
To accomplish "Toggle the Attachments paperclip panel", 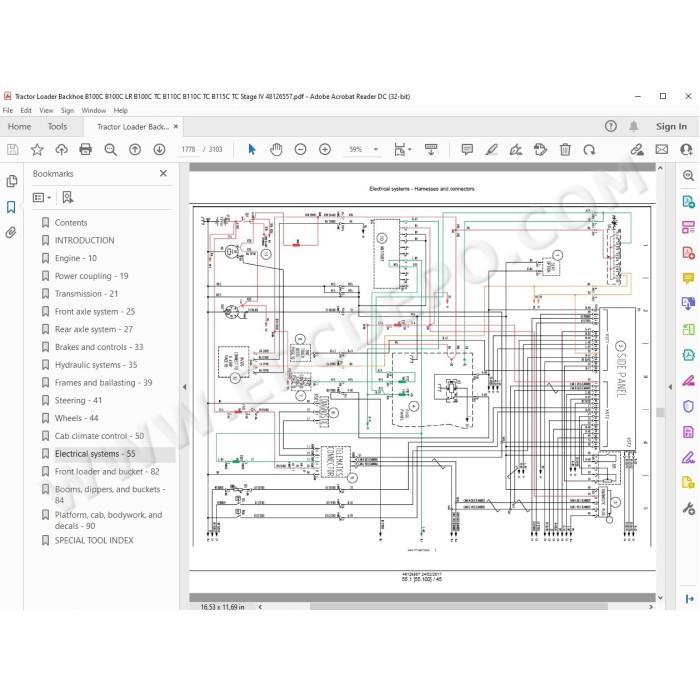I will click(x=11, y=232).
